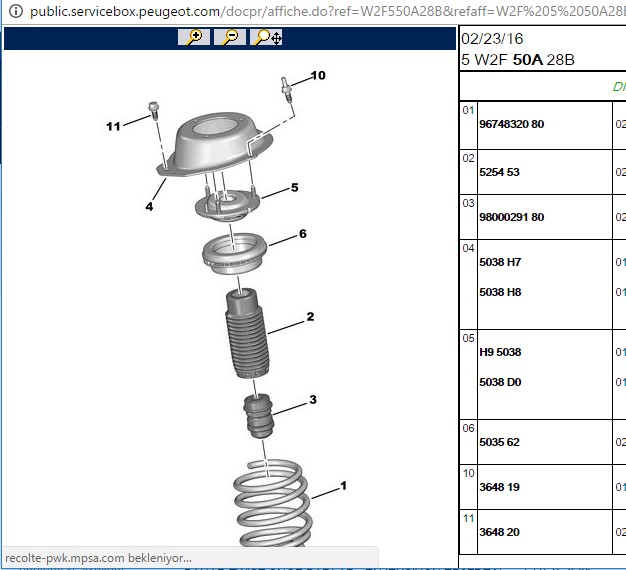Click reference 02 row label
626x570 pixels.
coord(468,158)
